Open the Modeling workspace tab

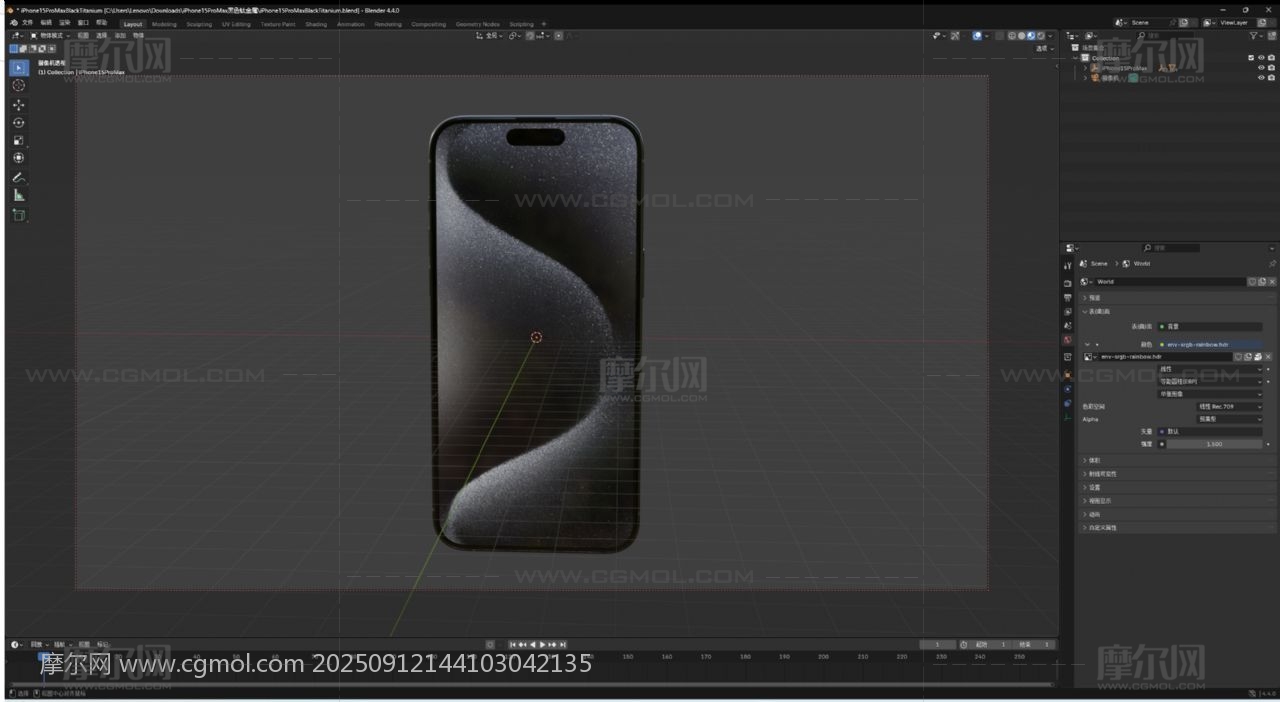point(164,24)
